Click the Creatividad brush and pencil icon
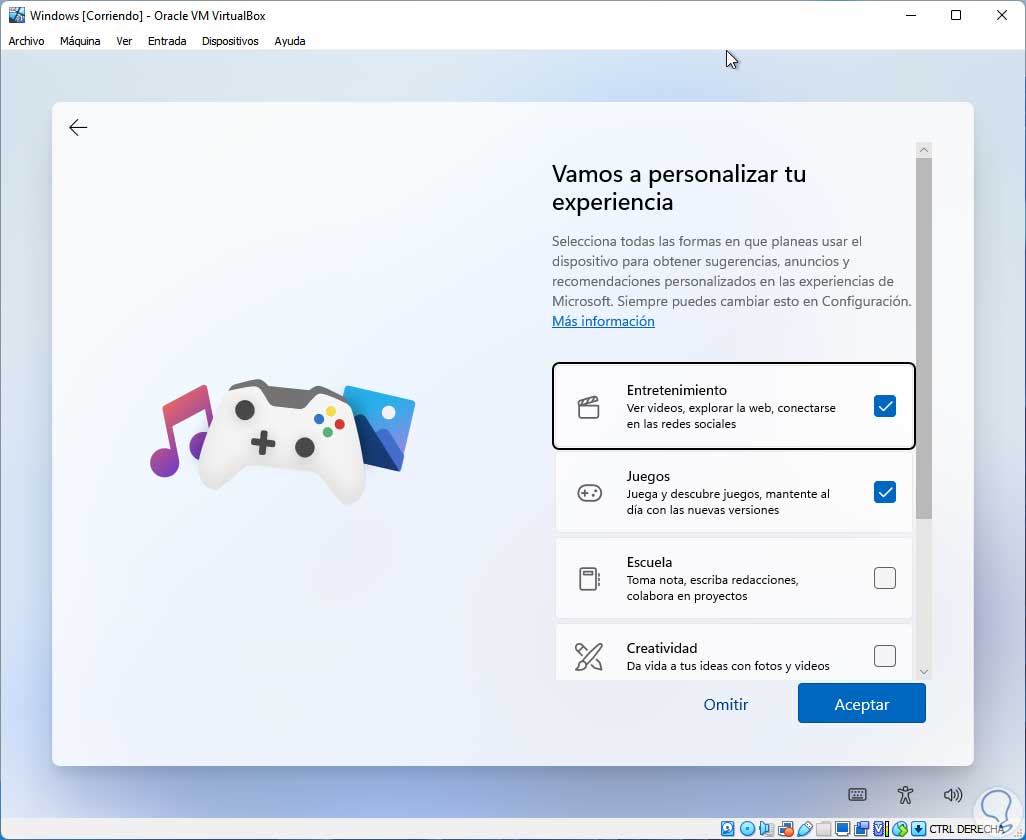Image resolution: width=1026 pixels, height=840 pixels. pos(588,656)
